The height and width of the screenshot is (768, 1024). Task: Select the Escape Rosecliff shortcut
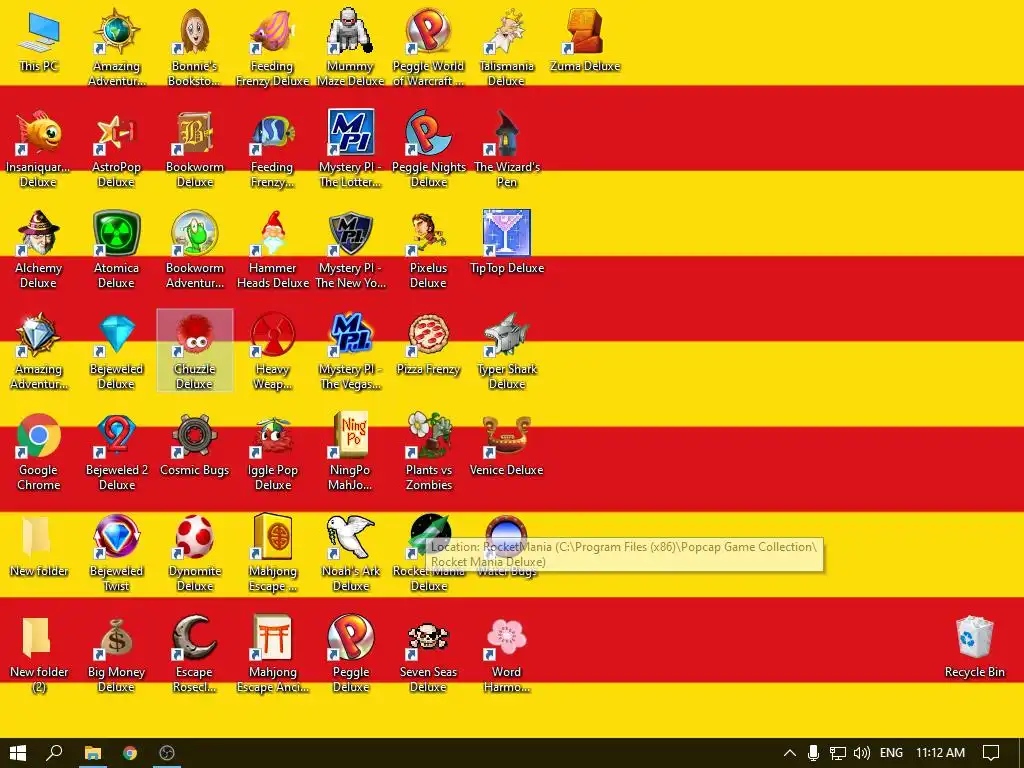[195, 654]
